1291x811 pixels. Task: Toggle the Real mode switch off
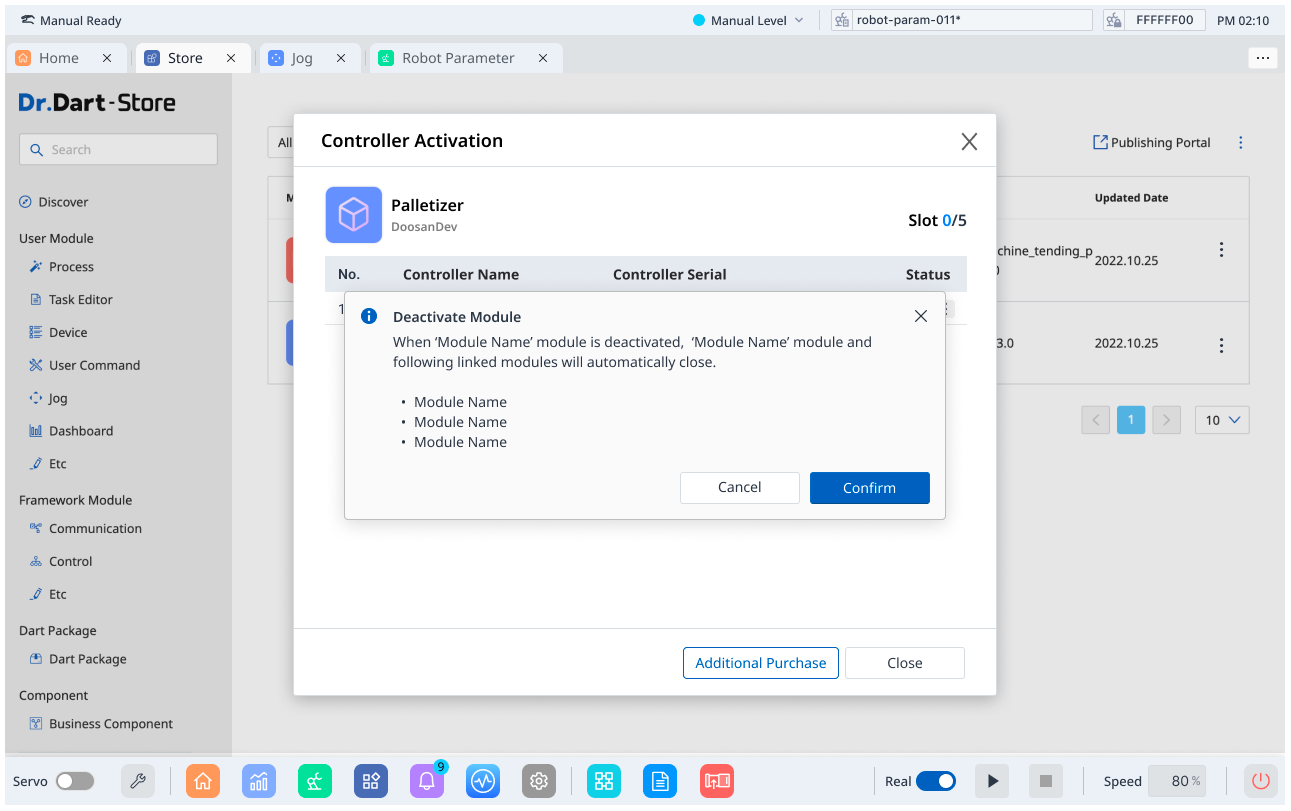(x=935, y=781)
